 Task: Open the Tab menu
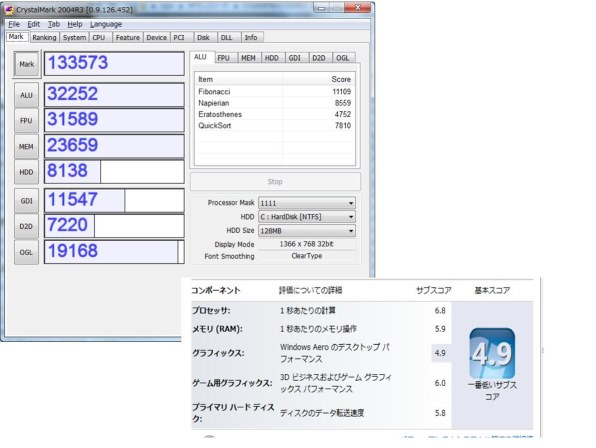54,24
